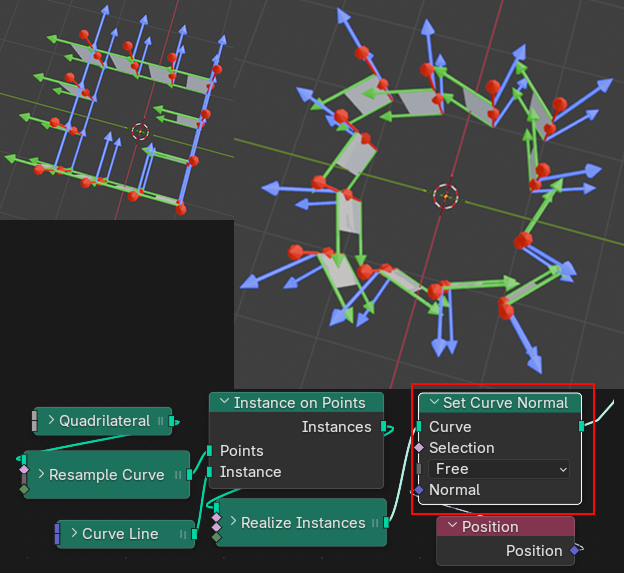The height and width of the screenshot is (573, 624).
Task: Expand the Curve Line node chevron
Action: point(72,534)
